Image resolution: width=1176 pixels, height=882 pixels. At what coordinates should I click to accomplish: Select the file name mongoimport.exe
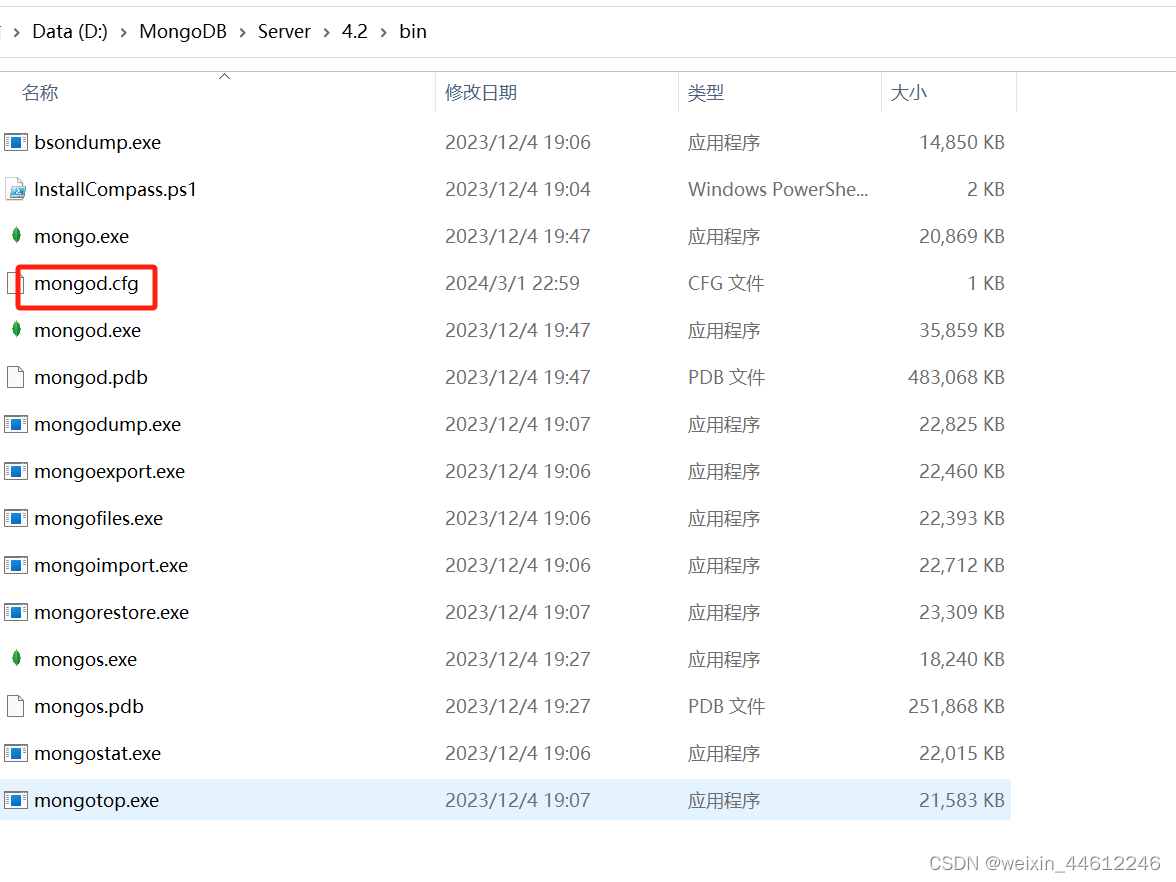point(111,566)
